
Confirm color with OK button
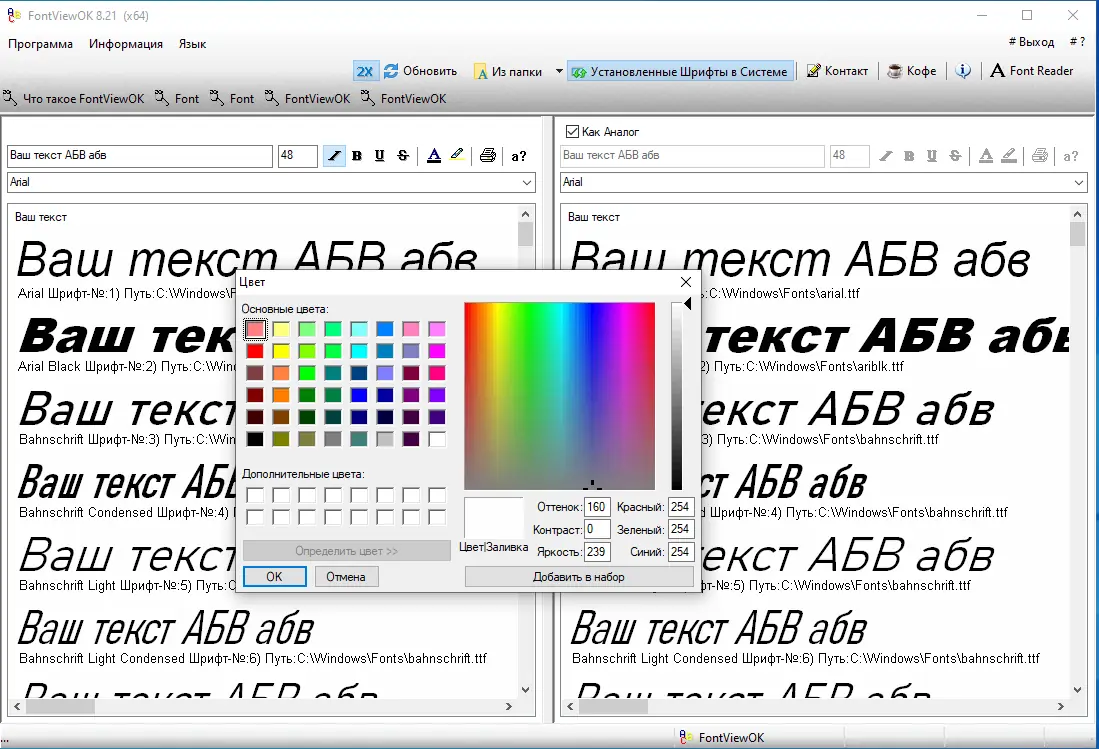(274, 577)
